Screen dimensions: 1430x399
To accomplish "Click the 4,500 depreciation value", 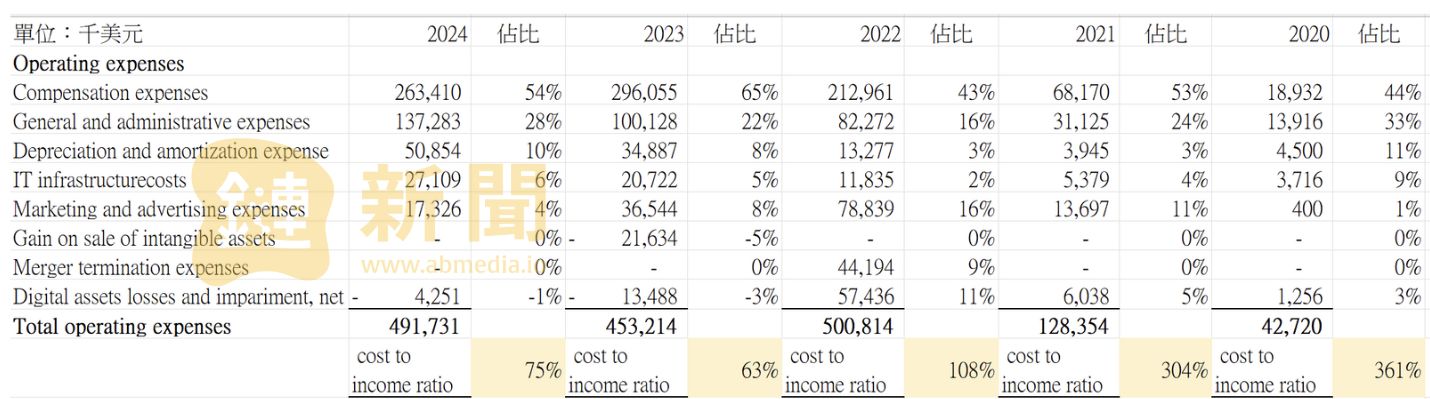I will [1299, 151].
